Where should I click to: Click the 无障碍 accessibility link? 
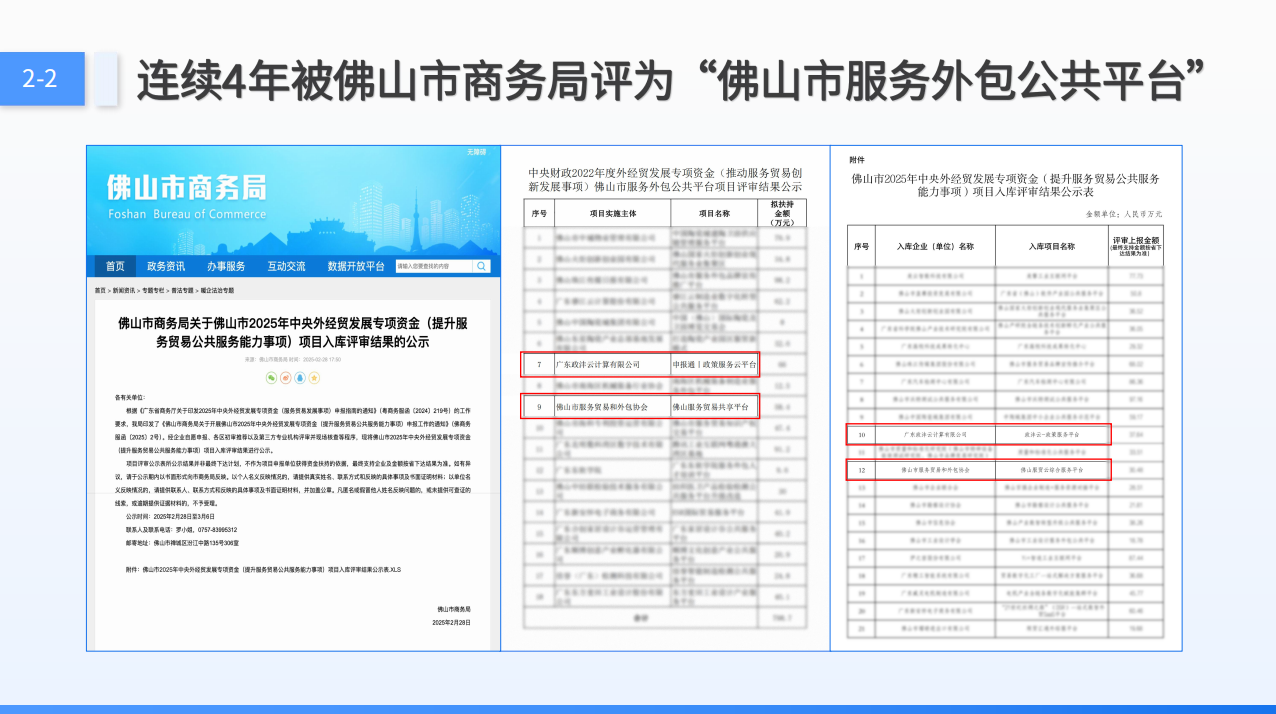476,151
